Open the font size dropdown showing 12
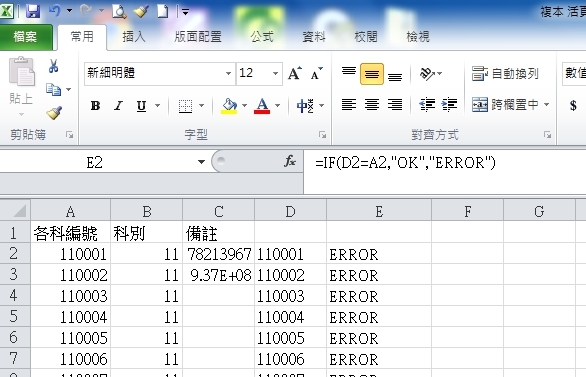The width and height of the screenshot is (586, 377). coord(275,73)
